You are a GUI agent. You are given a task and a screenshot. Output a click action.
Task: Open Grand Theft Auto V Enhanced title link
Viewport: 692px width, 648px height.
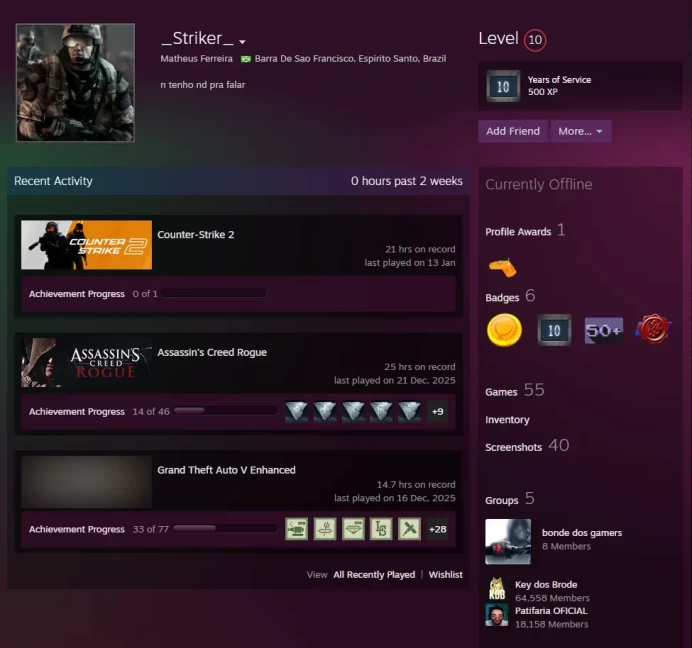226,470
